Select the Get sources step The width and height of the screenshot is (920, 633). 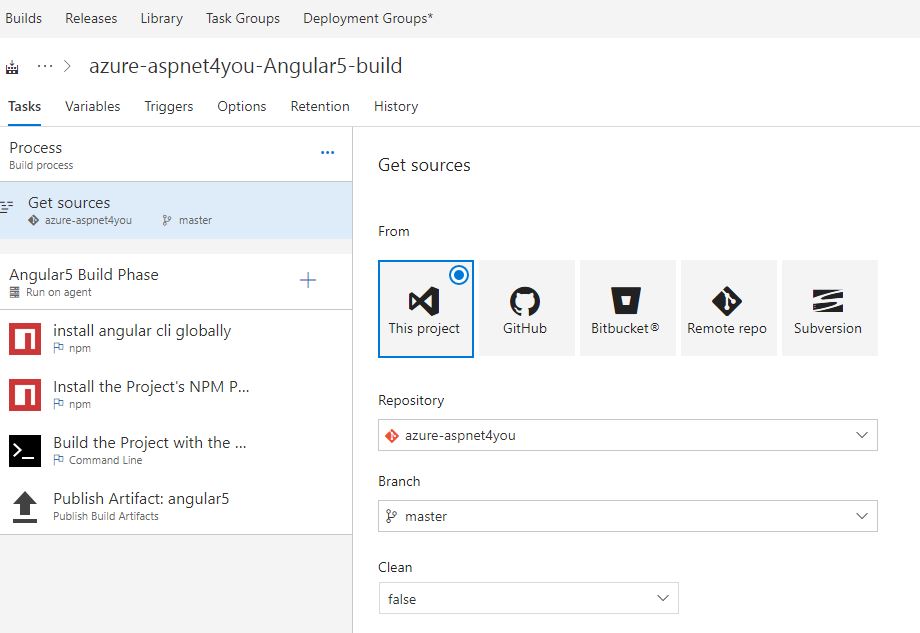176,210
